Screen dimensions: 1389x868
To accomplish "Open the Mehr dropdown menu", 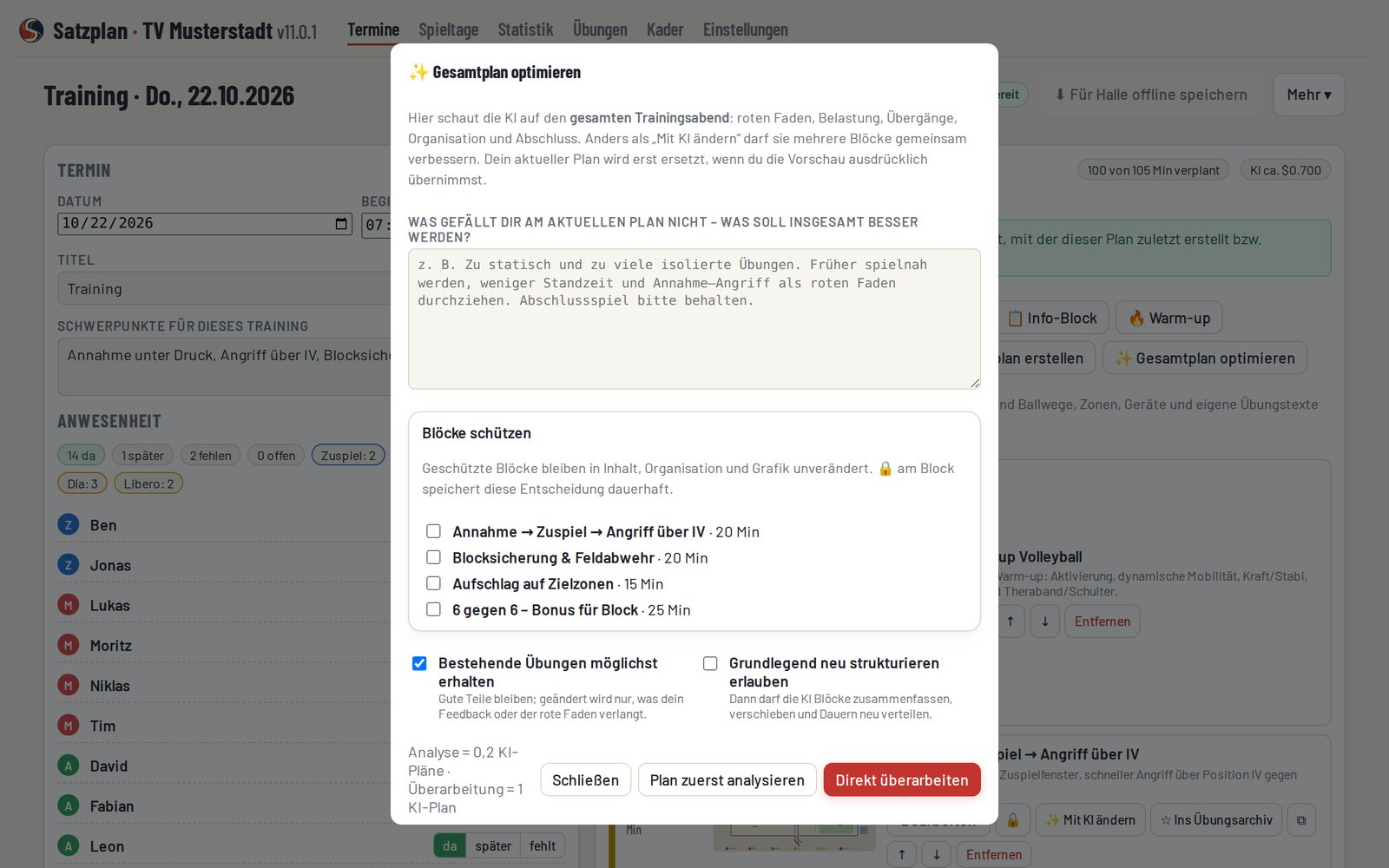I will (x=1309, y=95).
